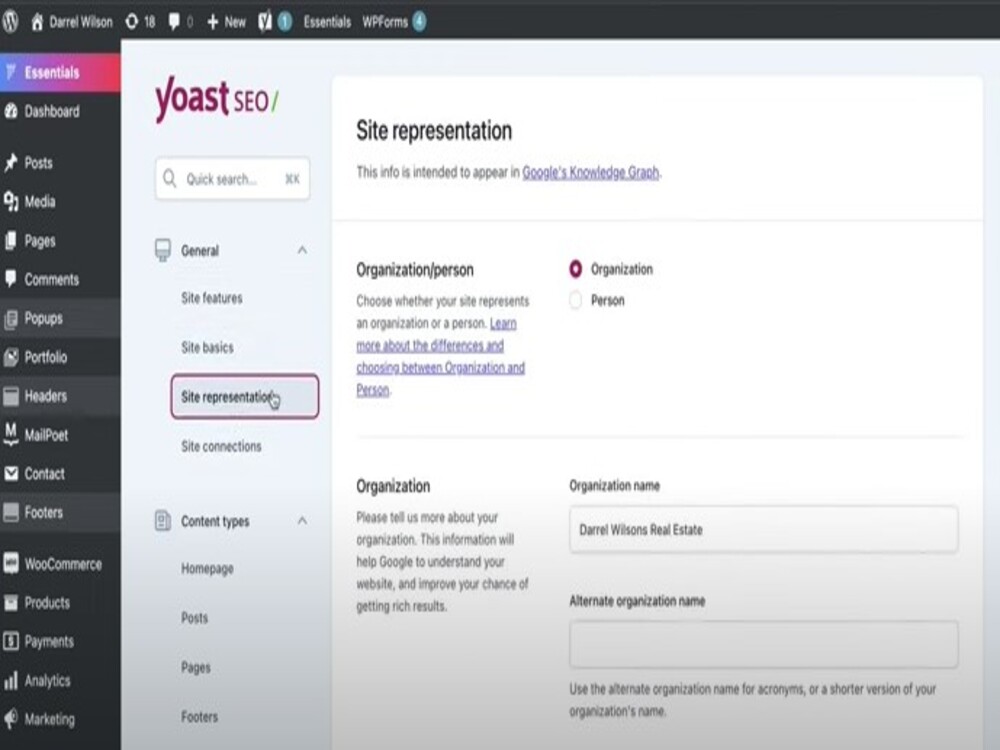The width and height of the screenshot is (1000, 750).
Task: Open the Media library from the sidebar
Action: click(40, 201)
